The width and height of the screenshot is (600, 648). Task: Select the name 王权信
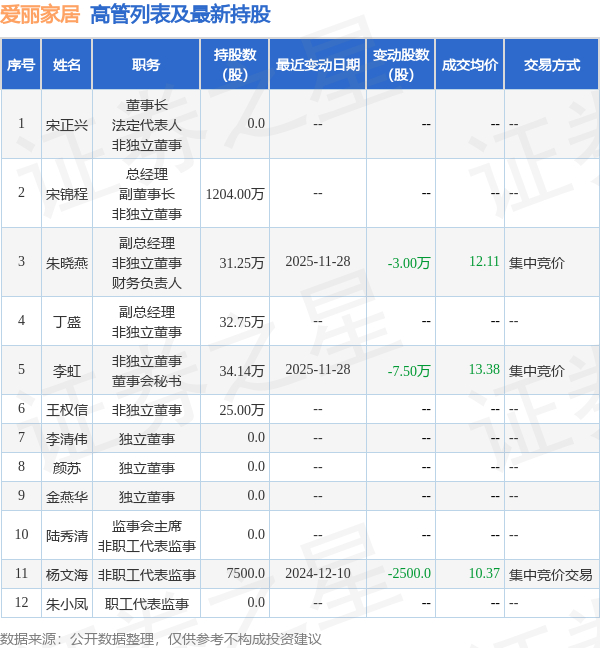click(67, 410)
